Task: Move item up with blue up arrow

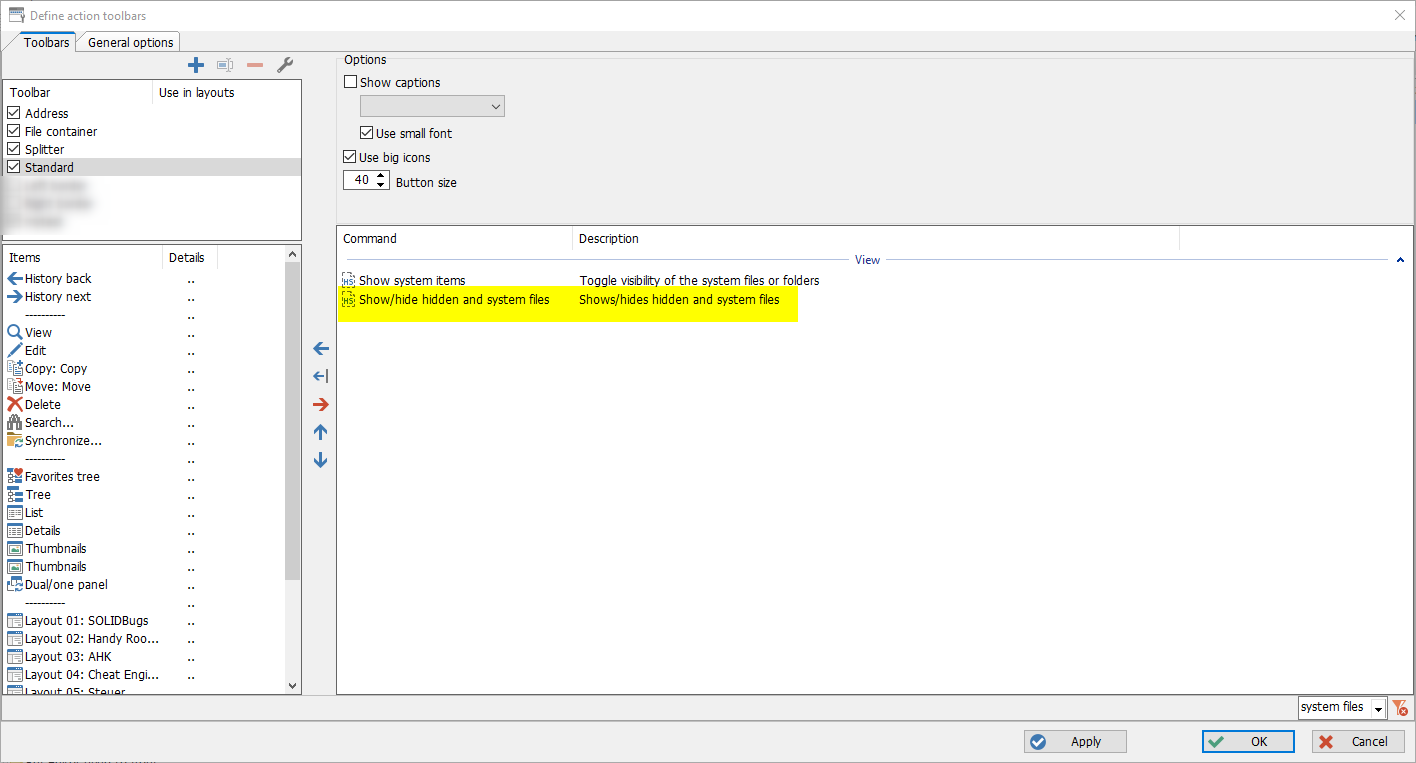Action: (321, 432)
